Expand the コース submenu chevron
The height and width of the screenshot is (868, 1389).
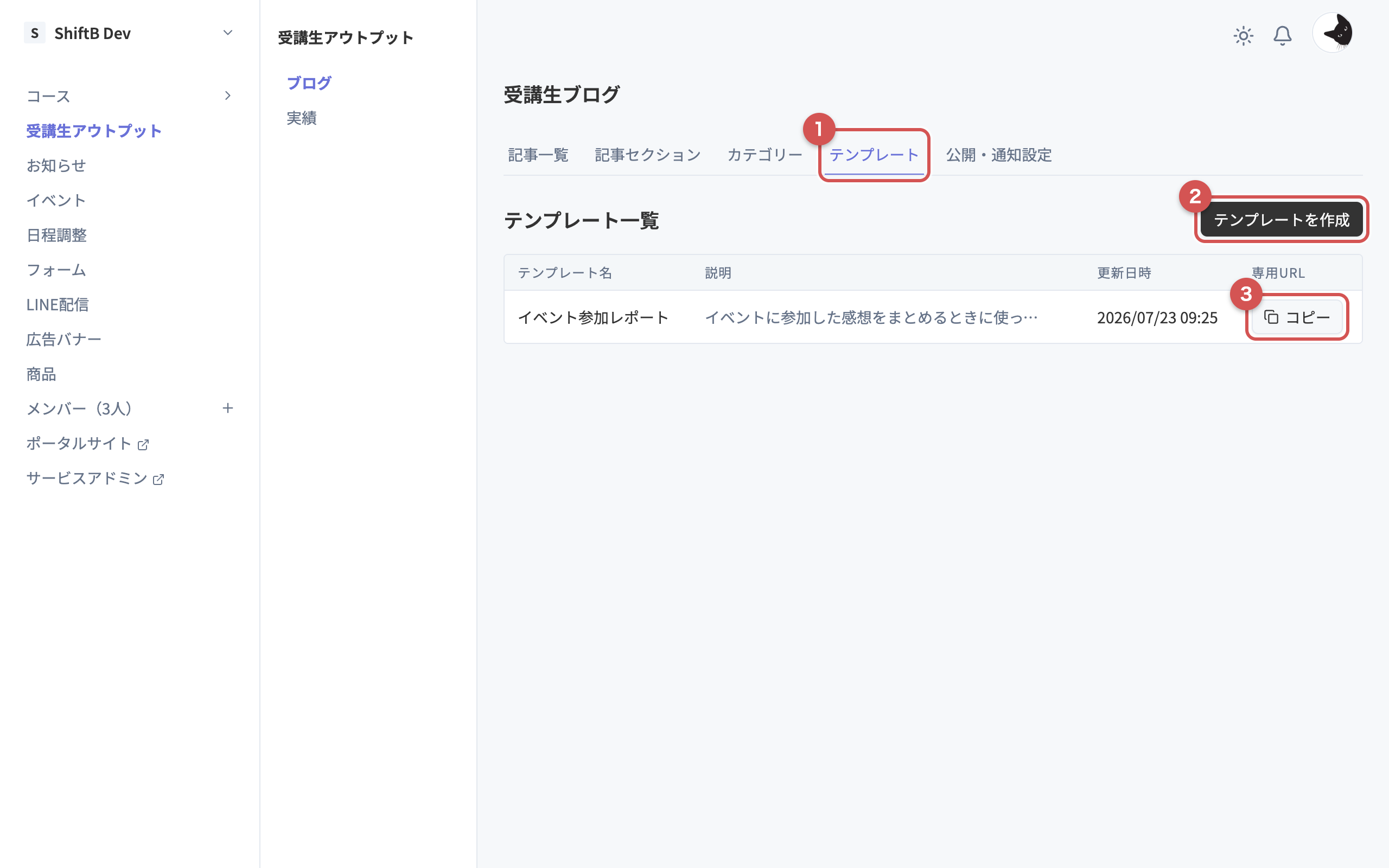(227, 95)
